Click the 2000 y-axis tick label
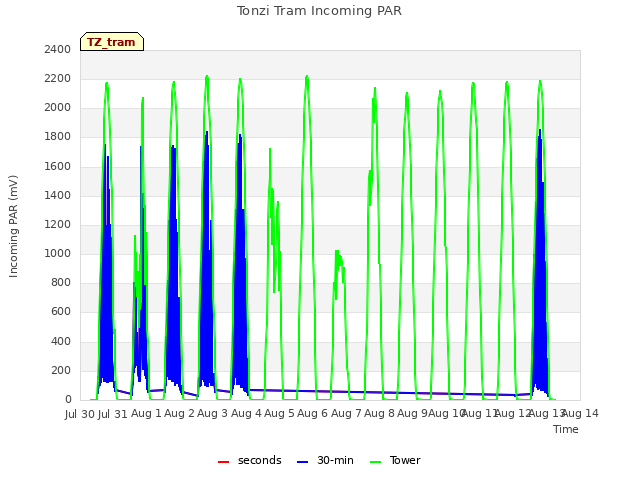The width and height of the screenshot is (640, 480). [x=58, y=108]
